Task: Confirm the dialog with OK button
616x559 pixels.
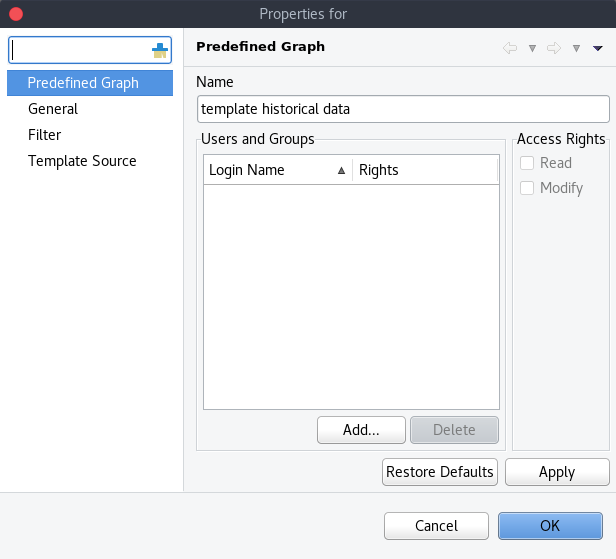Action: click(x=550, y=526)
